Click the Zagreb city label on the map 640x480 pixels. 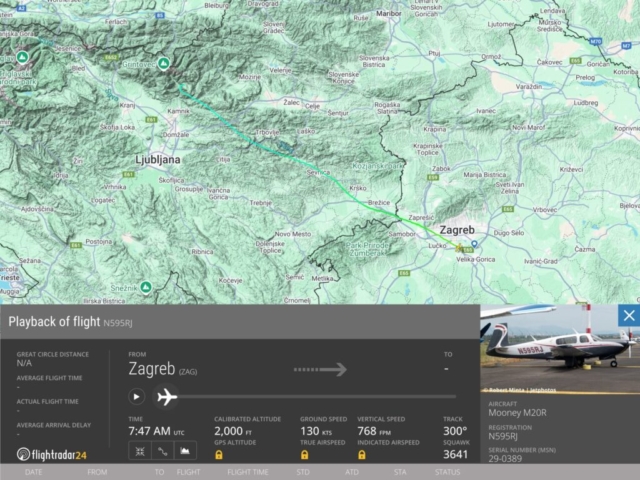tap(457, 230)
